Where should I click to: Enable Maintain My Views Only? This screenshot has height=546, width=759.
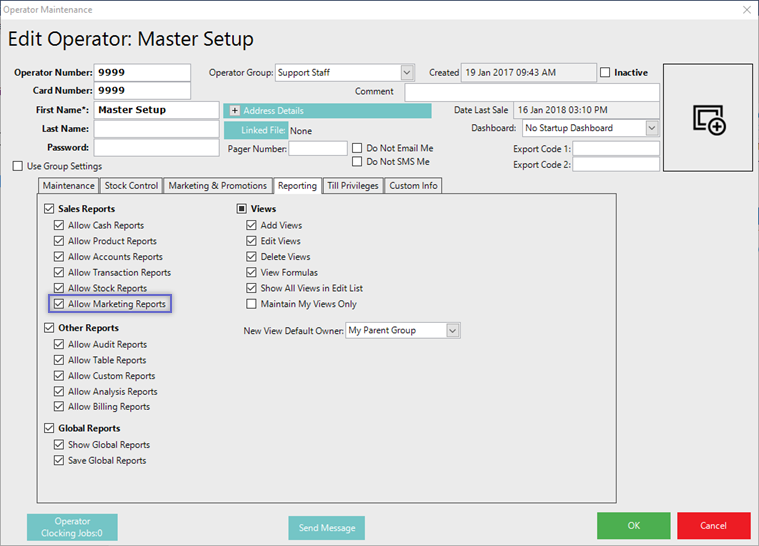click(x=252, y=304)
